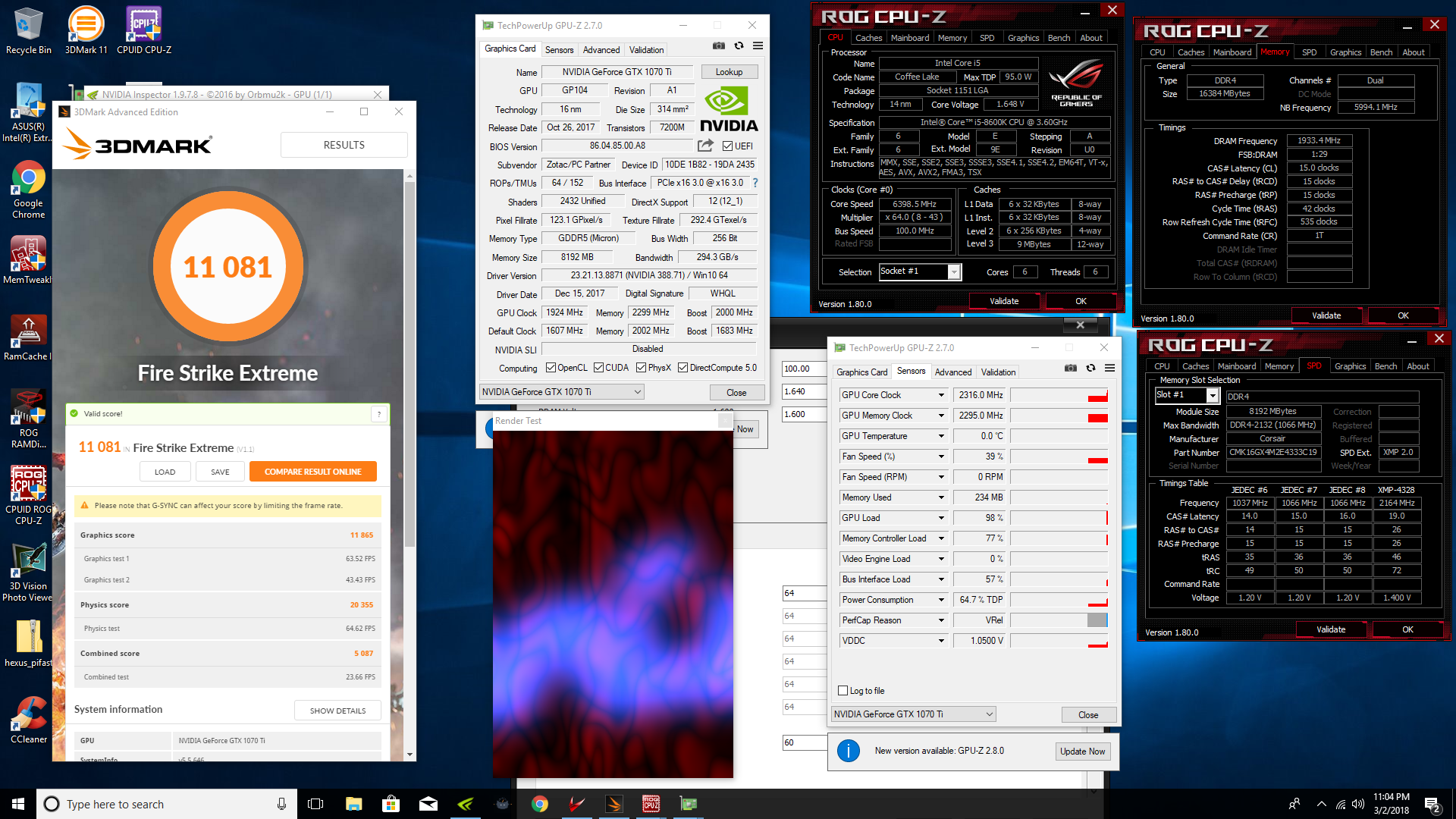Open File Explorer from the taskbar
The height and width of the screenshot is (819, 1456).
[x=354, y=804]
